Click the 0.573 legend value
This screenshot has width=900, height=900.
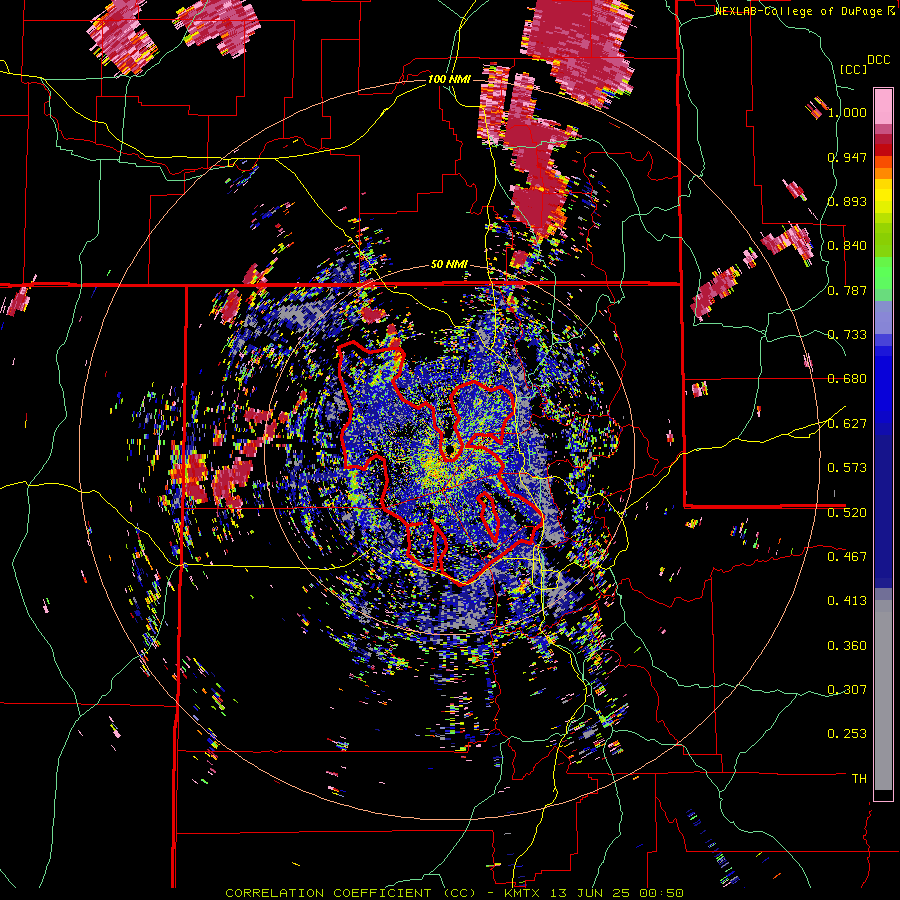tap(847, 468)
